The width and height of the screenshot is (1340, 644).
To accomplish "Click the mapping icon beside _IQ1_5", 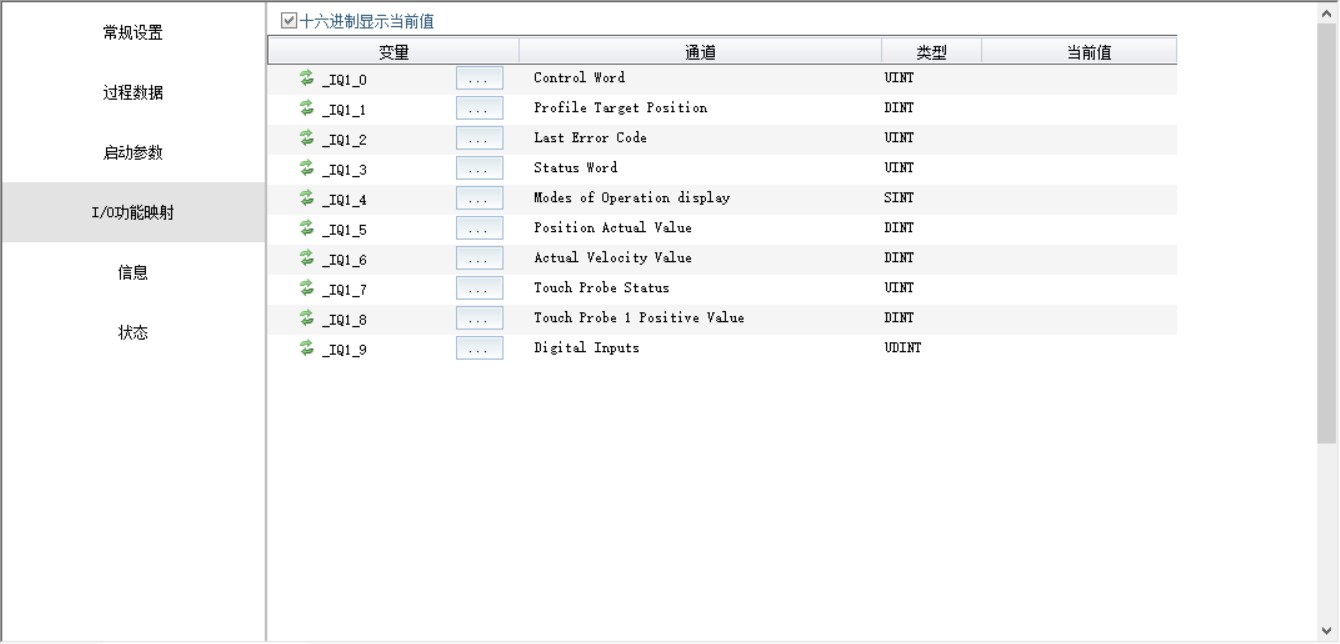I will [307, 228].
